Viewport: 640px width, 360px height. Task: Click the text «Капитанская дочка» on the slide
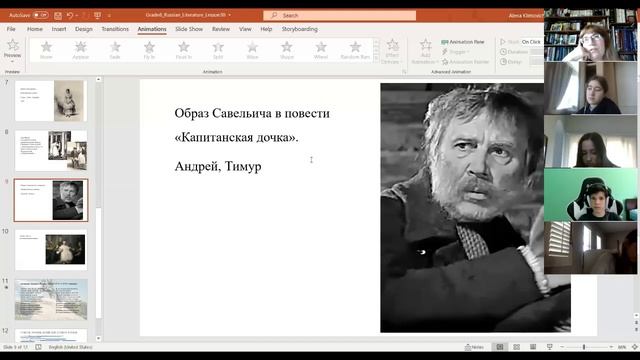tap(236, 137)
